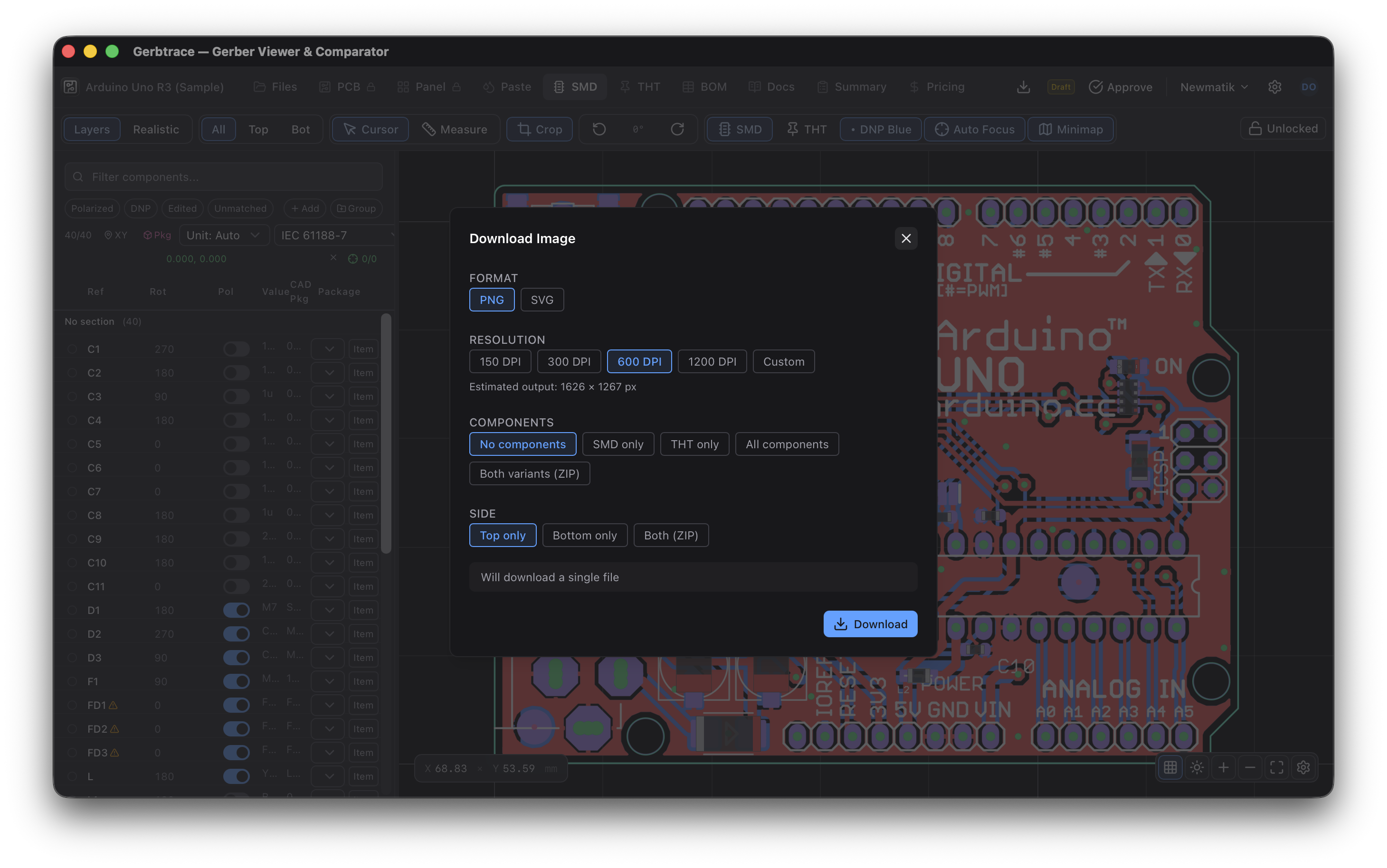Click the project icon beside Arduino Uno R3

click(x=71, y=87)
